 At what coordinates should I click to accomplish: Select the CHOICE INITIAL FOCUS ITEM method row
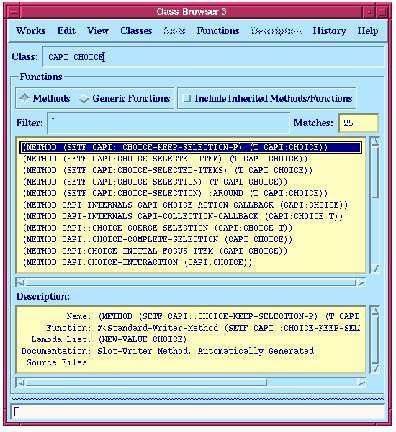click(x=191, y=251)
